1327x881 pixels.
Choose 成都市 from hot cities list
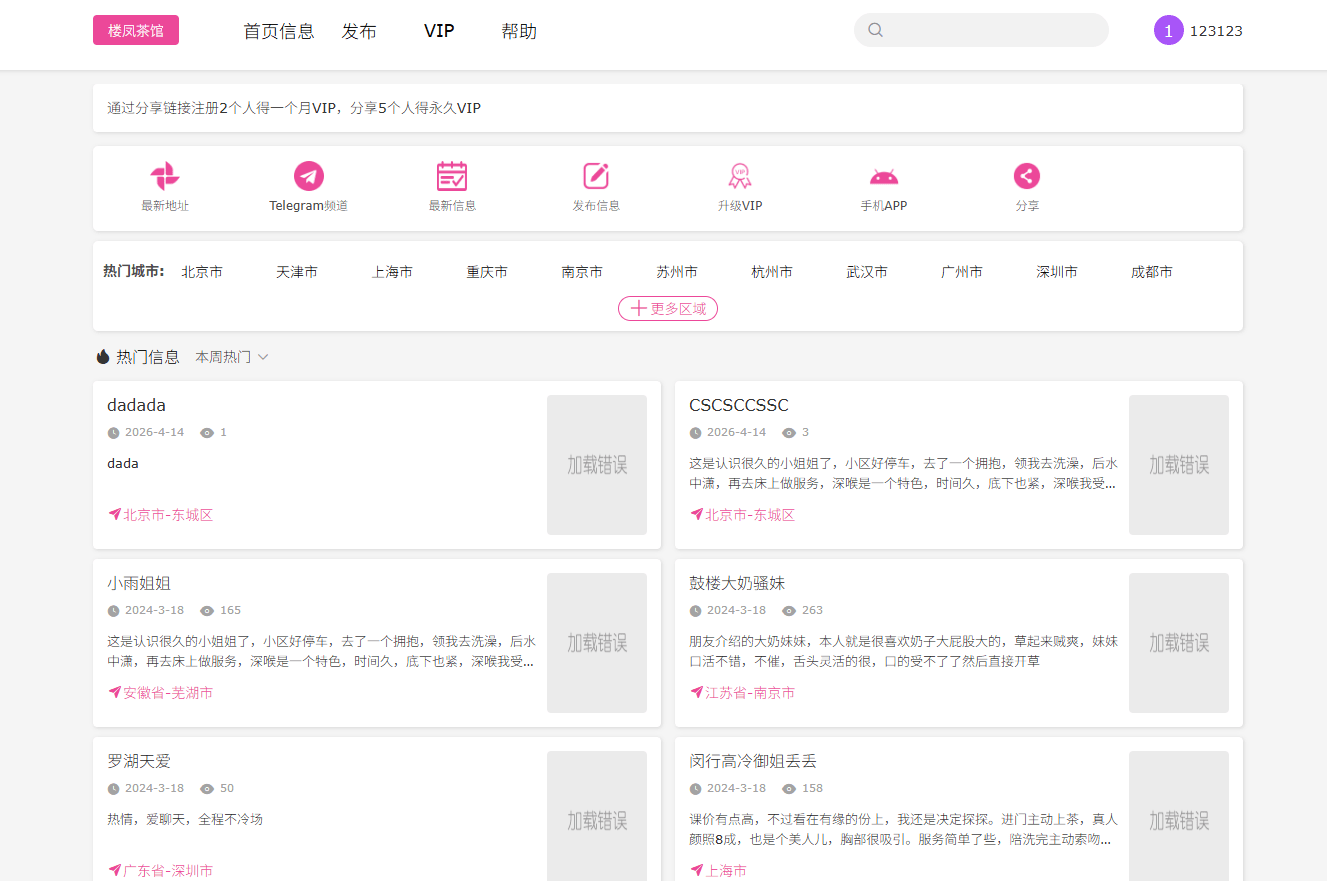(1152, 272)
